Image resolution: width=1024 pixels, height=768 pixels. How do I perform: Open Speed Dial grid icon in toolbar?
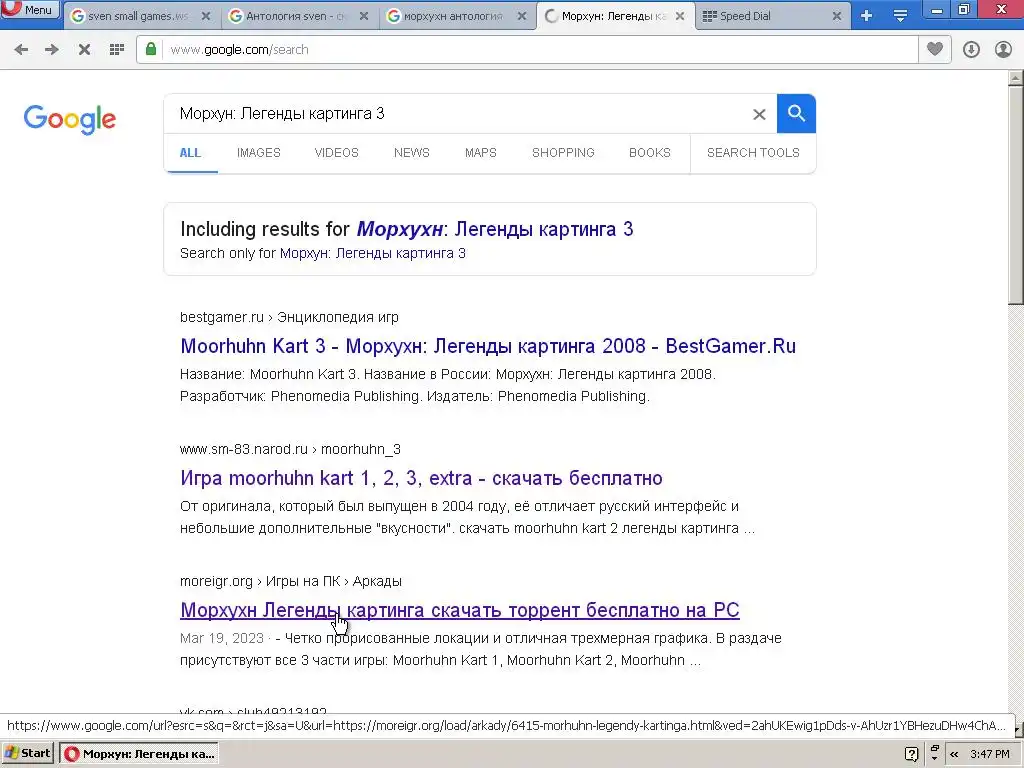click(x=117, y=50)
